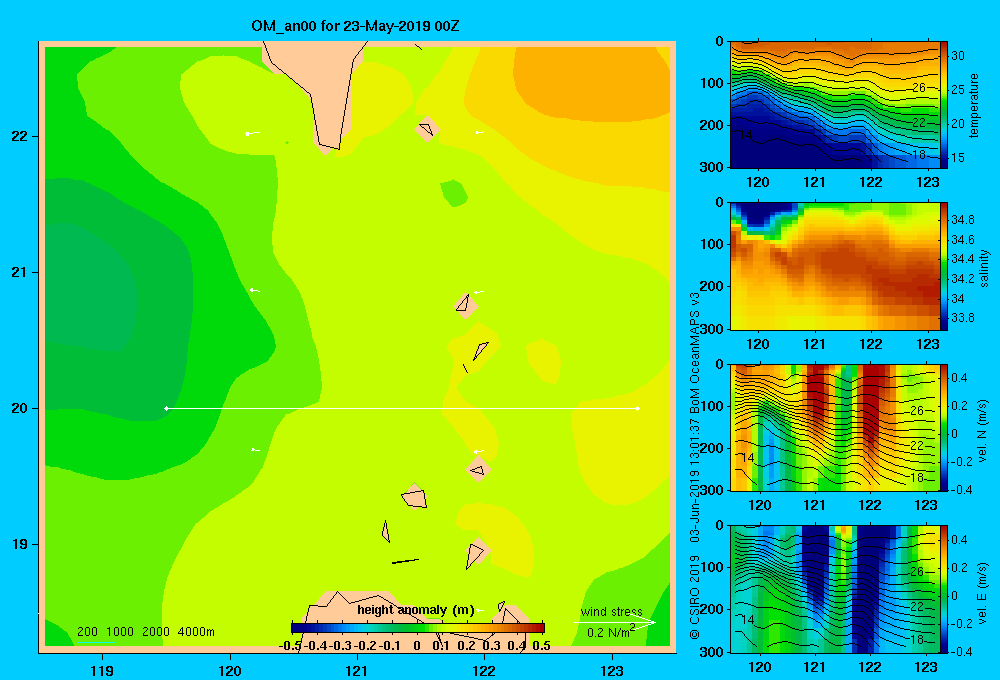Click the '-0.4' tick on vel. E color bar
Image resolution: width=1000 pixels, height=680 pixels.
point(962,651)
